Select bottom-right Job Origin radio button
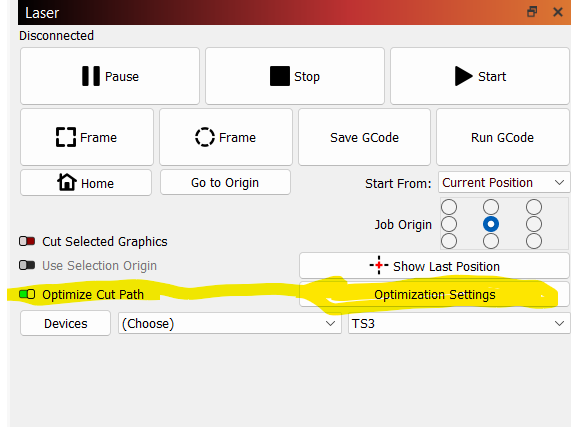This screenshot has width=571, height=427. (x=533, y=241)
